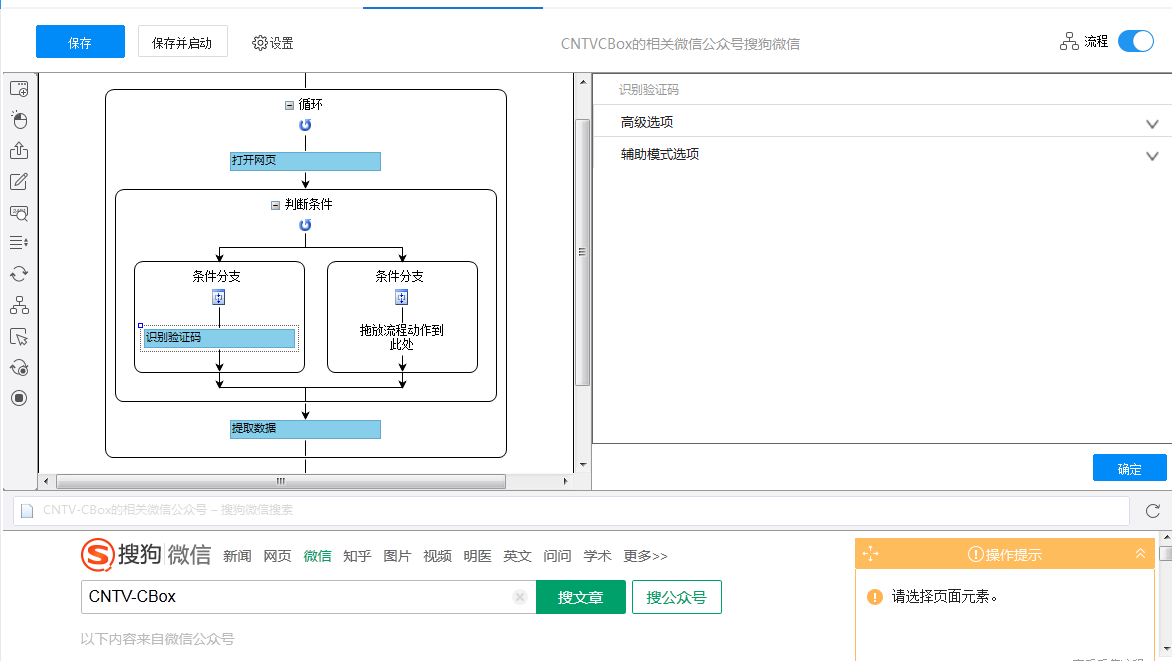Click the move handle on 操作提示 panel

point(871,554)
